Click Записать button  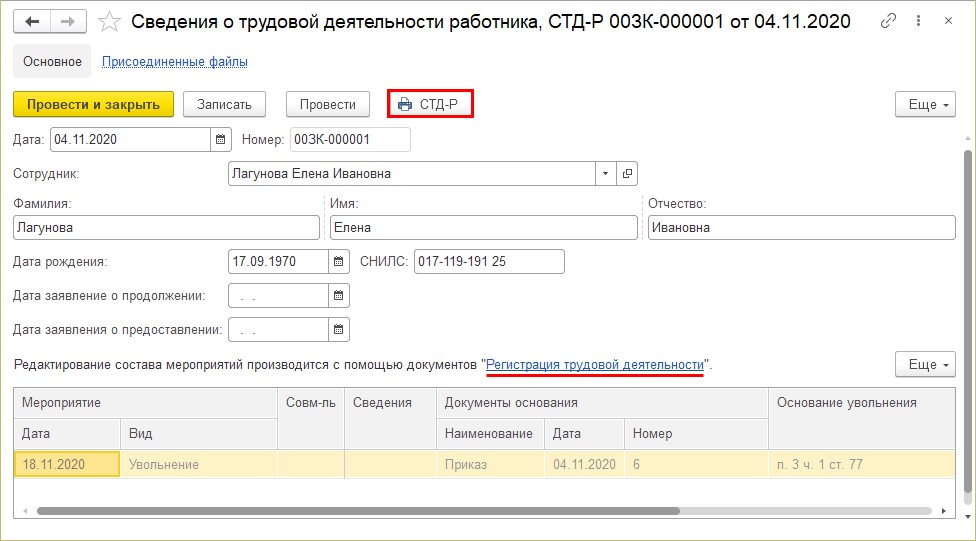tap(224, 105)
